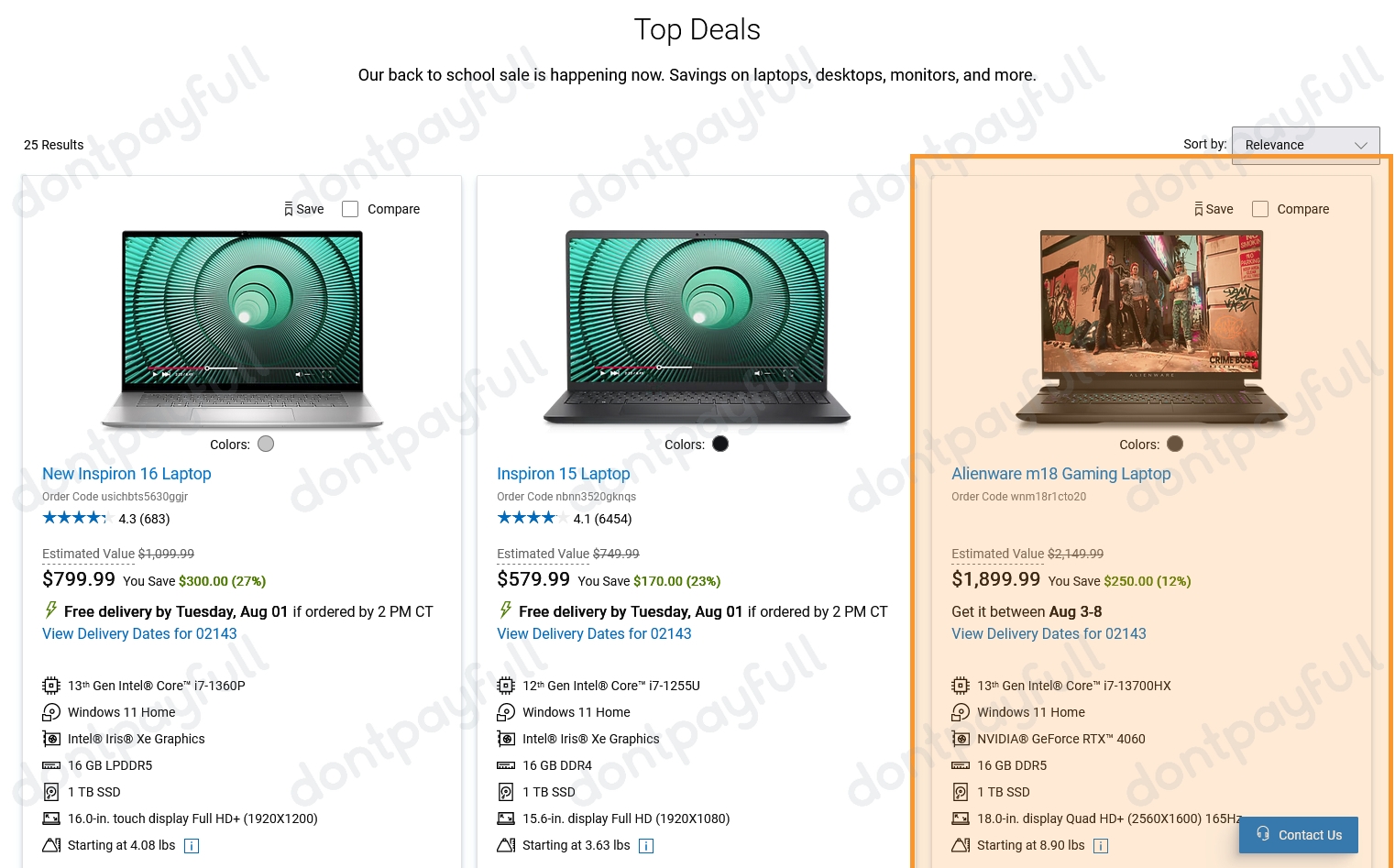Click the headset icon in Contact Us
The image size is (1395, 868).
(x=1263, y=834)
